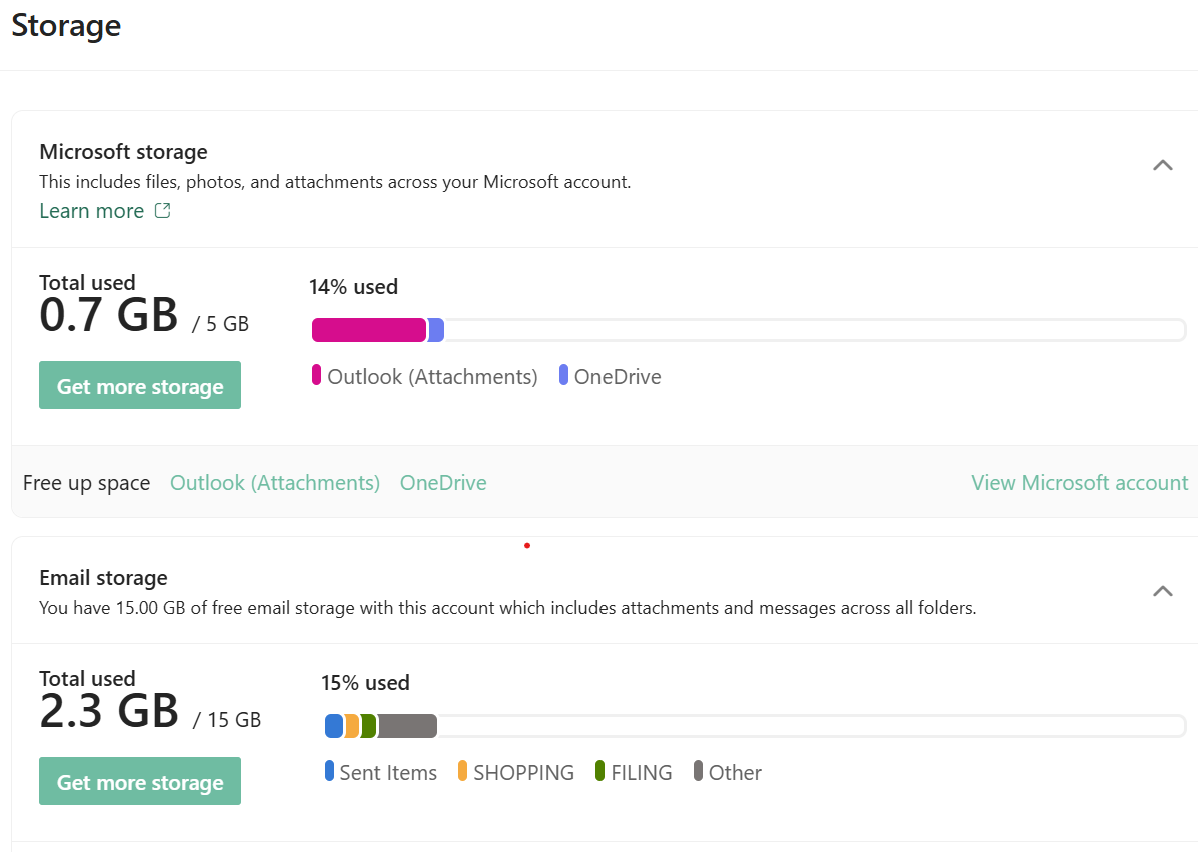Open the OneDrive free up space link
This screenshot has width=1198, height=852.
tap(443, 483)
